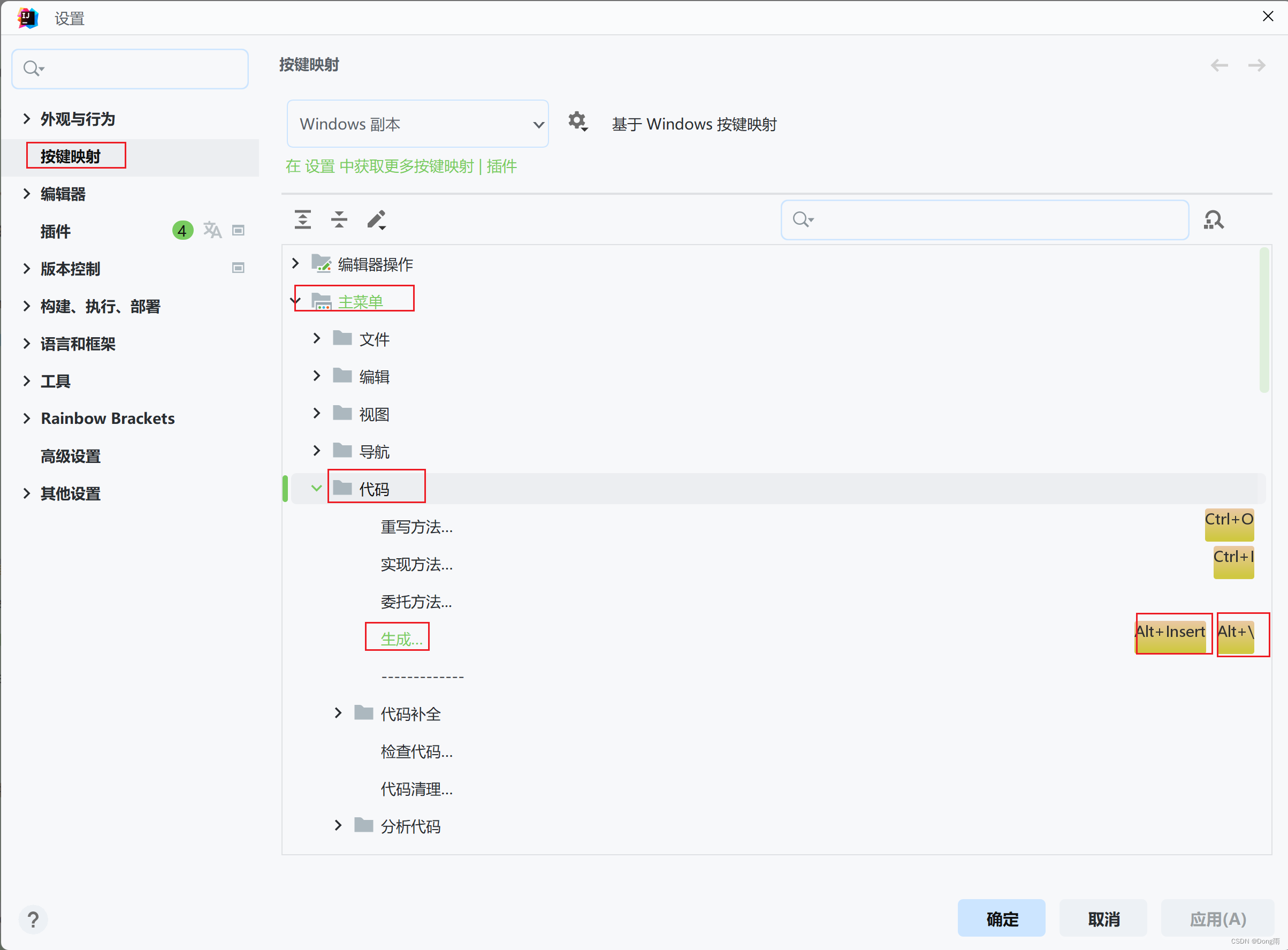Click the Find Actions by Shortcut icon
Screen dimensions: 1288x950
coord(1213,219)
